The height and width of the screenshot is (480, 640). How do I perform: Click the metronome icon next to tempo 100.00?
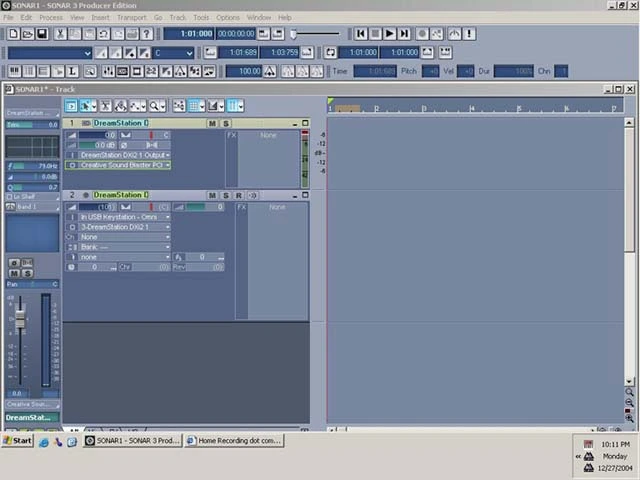(x=269, y=71)
